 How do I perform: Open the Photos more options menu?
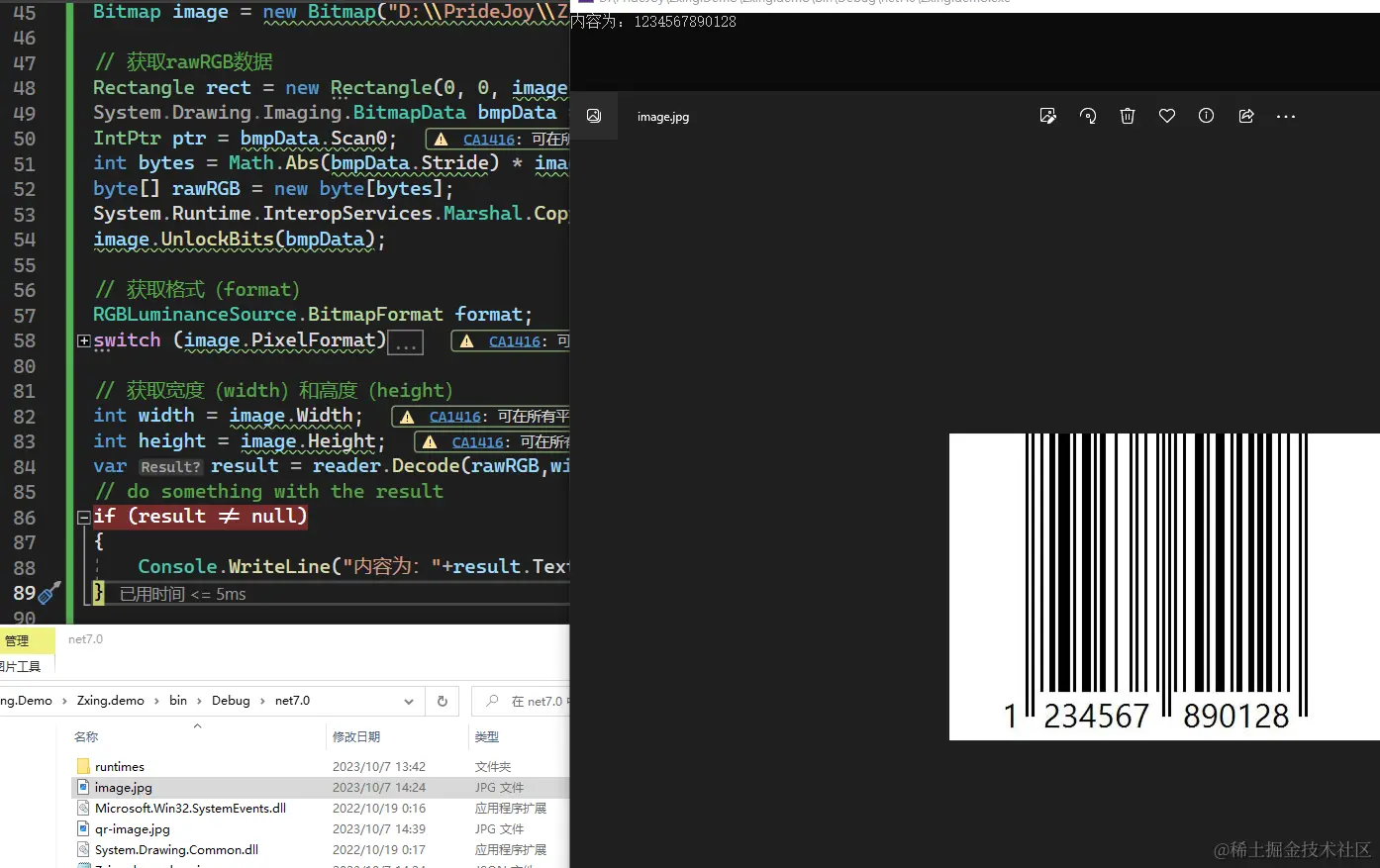(1286, 116)
